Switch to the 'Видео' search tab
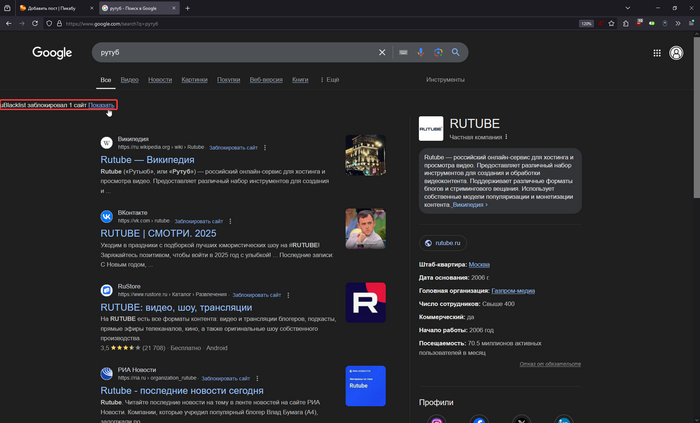Screen dimensions: 700x423 [129, 80]
